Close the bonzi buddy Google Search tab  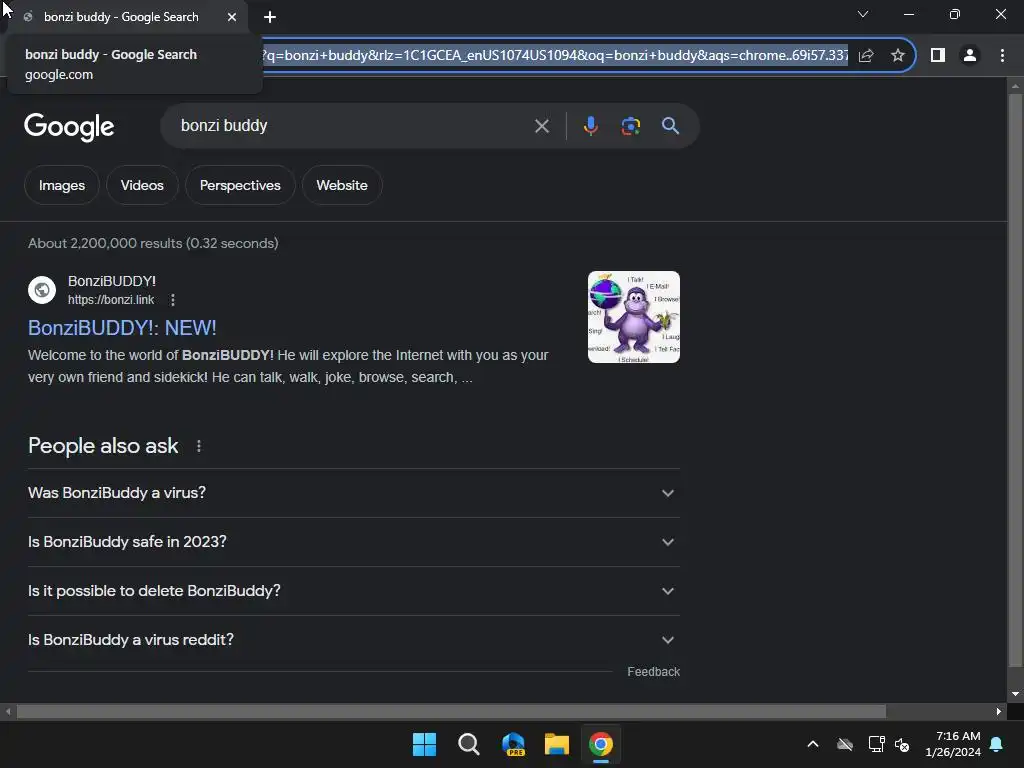(232, 17)
